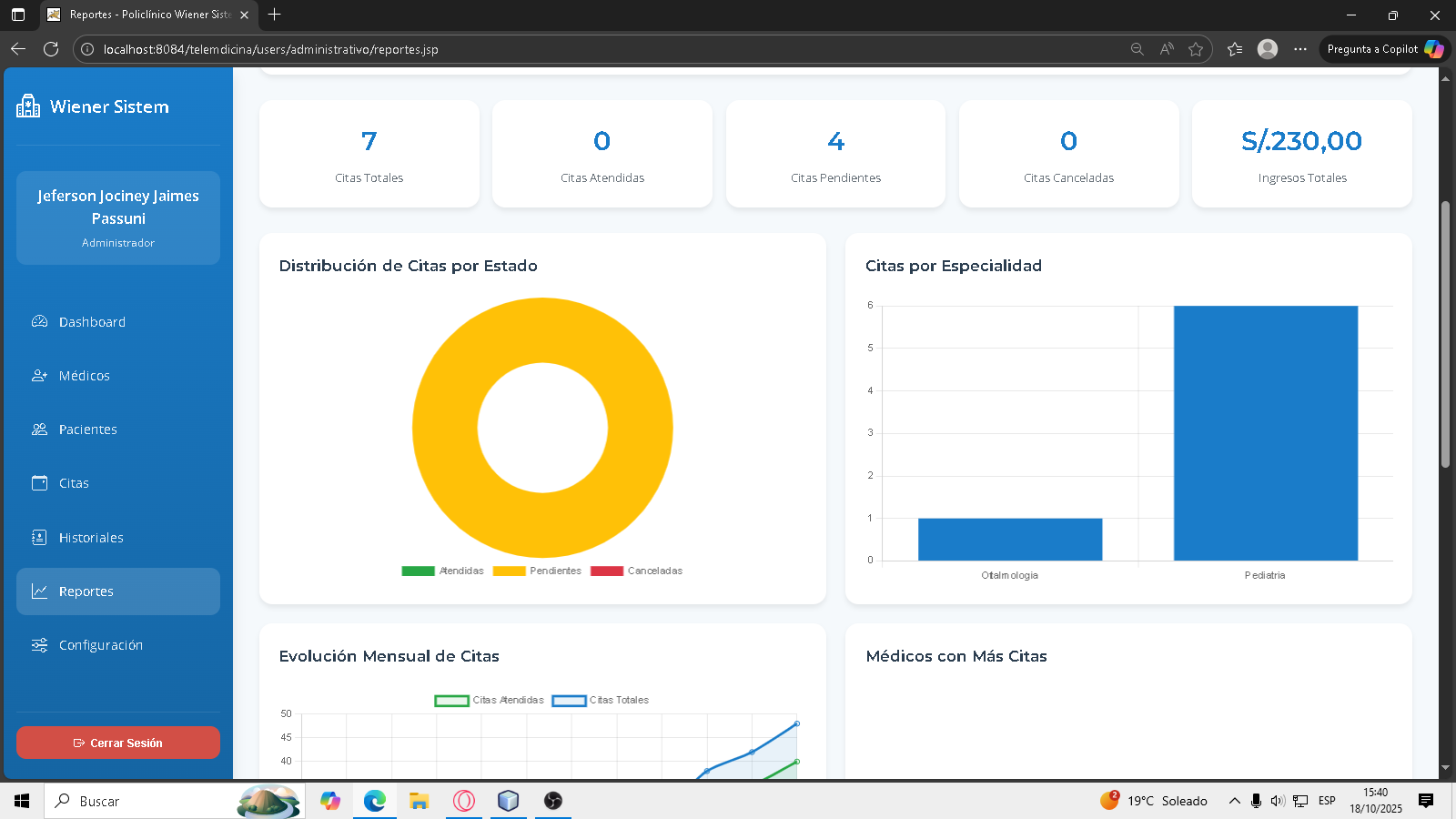This screenshot has width=1456, height=819.
Task: Click the Ingresos Totales stat card
Action: click(1302, 154)
